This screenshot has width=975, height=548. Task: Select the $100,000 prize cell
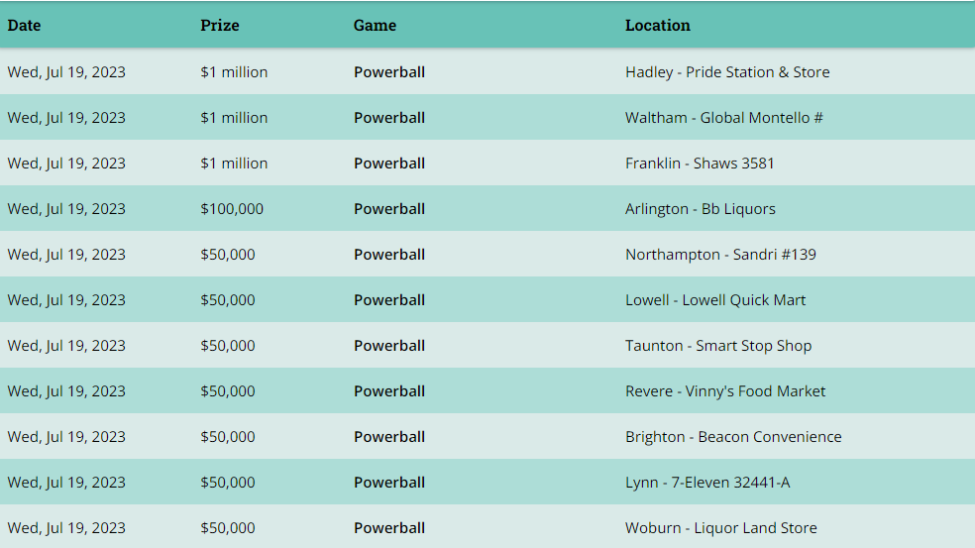point(232,209)
